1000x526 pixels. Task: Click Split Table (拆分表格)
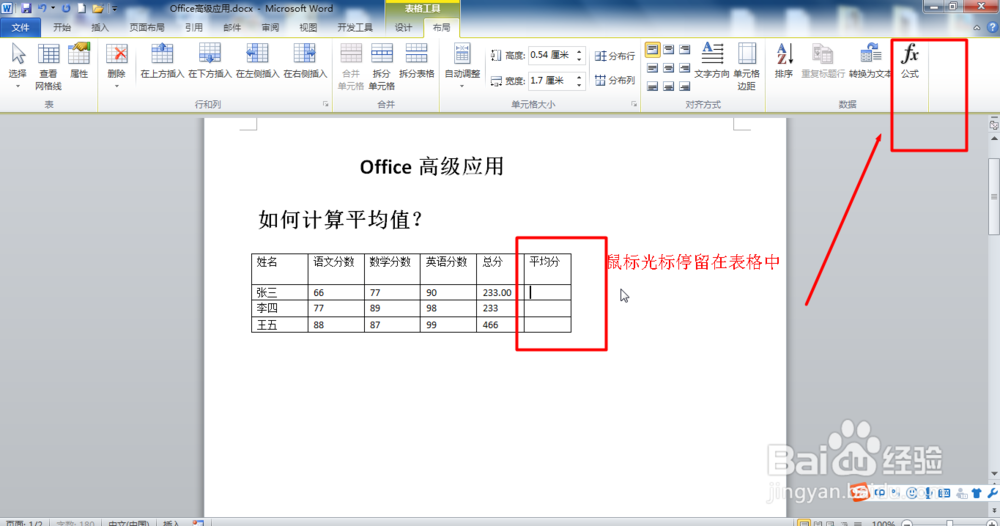pos(416,62)
